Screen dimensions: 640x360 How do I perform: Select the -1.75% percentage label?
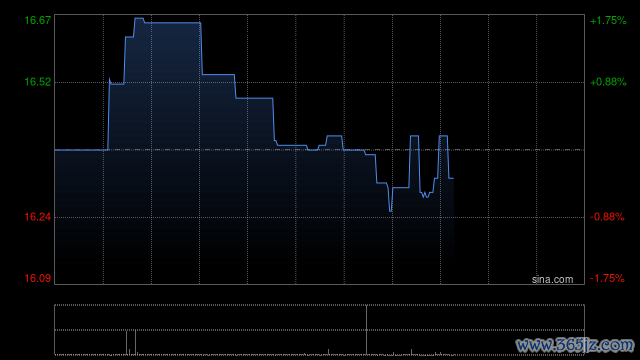point(607,278)
